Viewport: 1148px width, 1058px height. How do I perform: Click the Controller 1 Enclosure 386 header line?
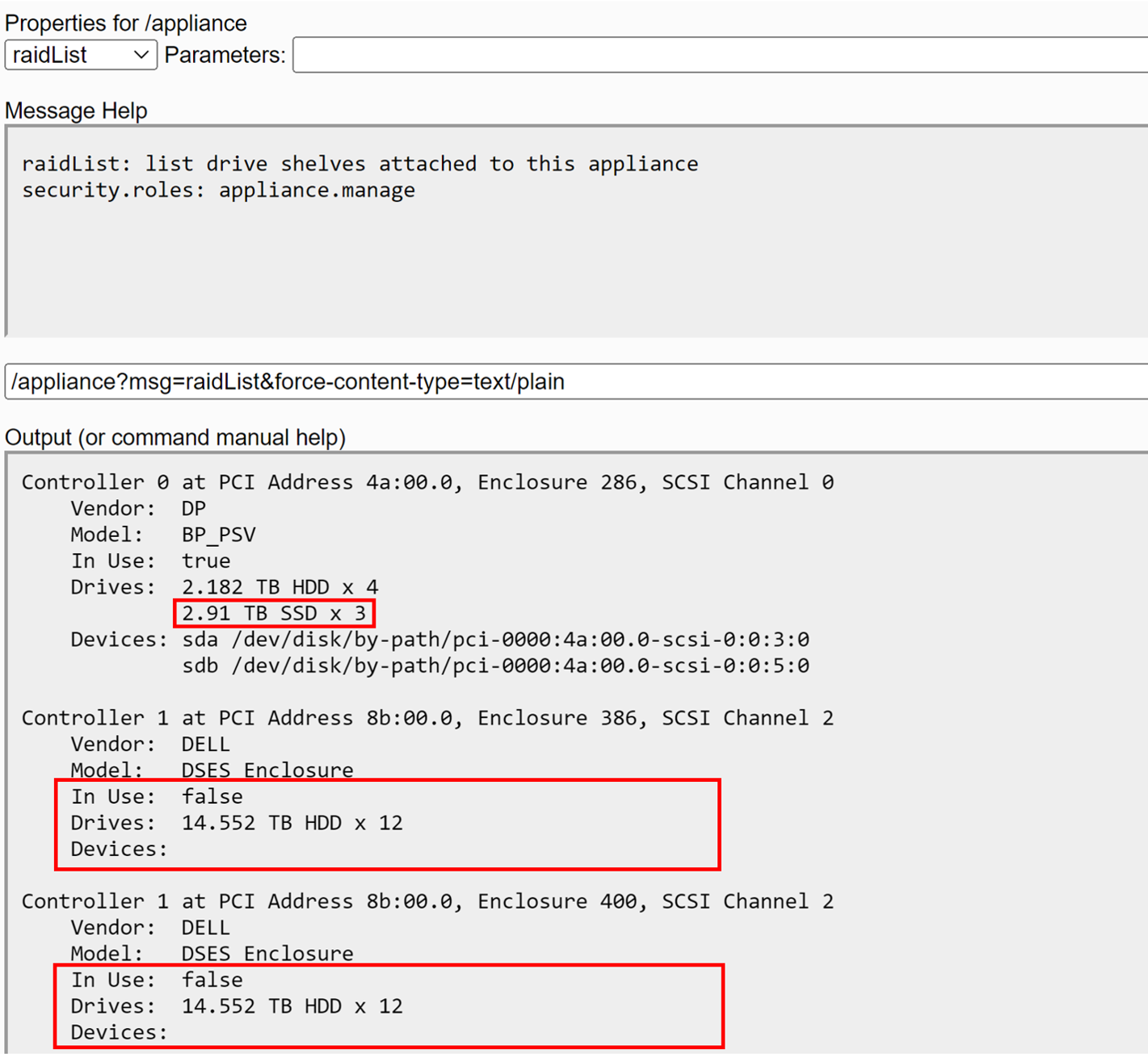coord(427,718)
